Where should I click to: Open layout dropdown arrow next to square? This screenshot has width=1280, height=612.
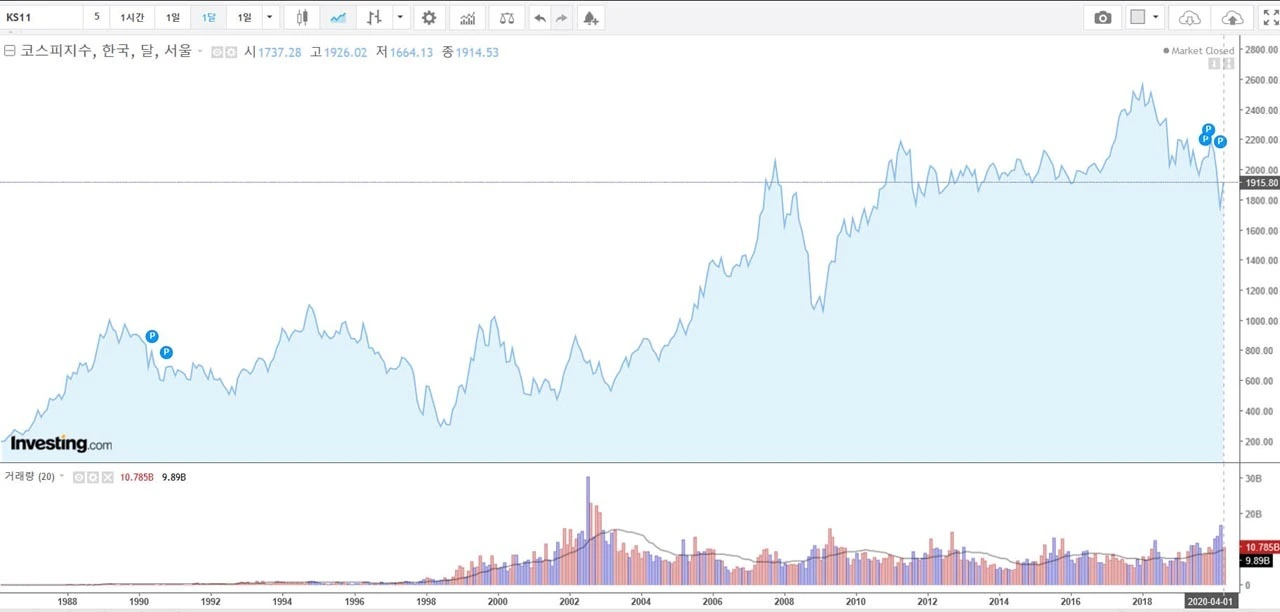click(x=1157, y=17)
